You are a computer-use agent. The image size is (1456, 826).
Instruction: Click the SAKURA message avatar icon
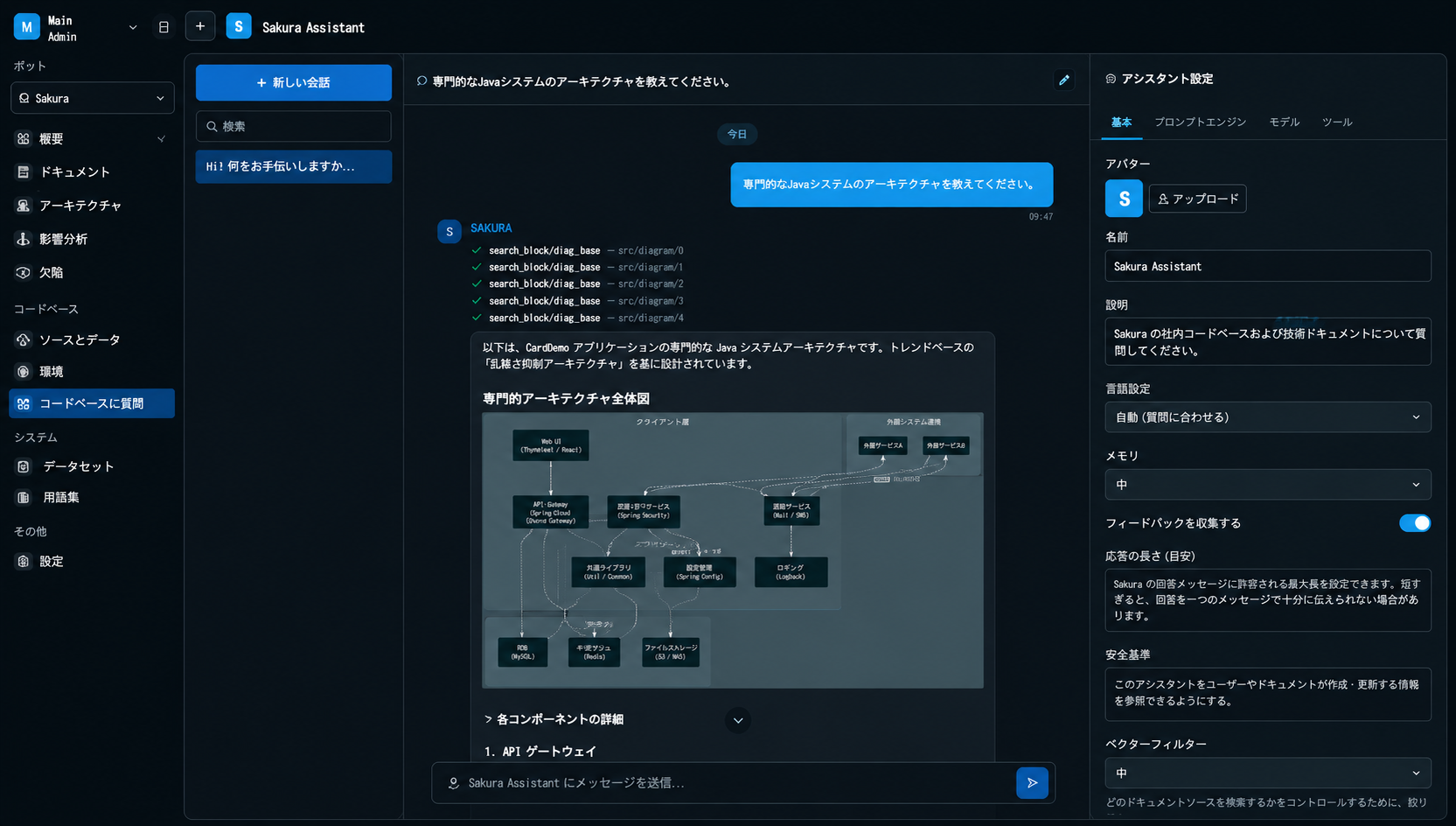[449, 231]
